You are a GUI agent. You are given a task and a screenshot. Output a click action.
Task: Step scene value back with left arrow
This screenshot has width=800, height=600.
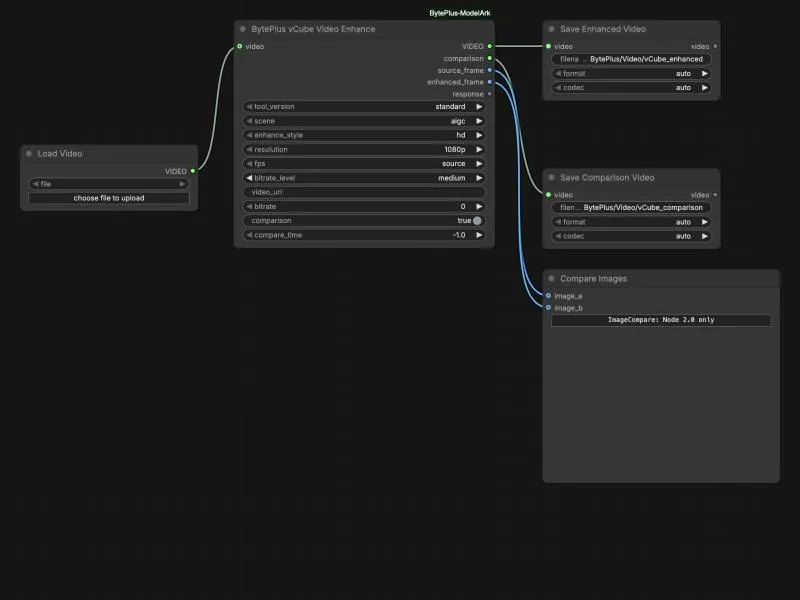pos(249,121)
